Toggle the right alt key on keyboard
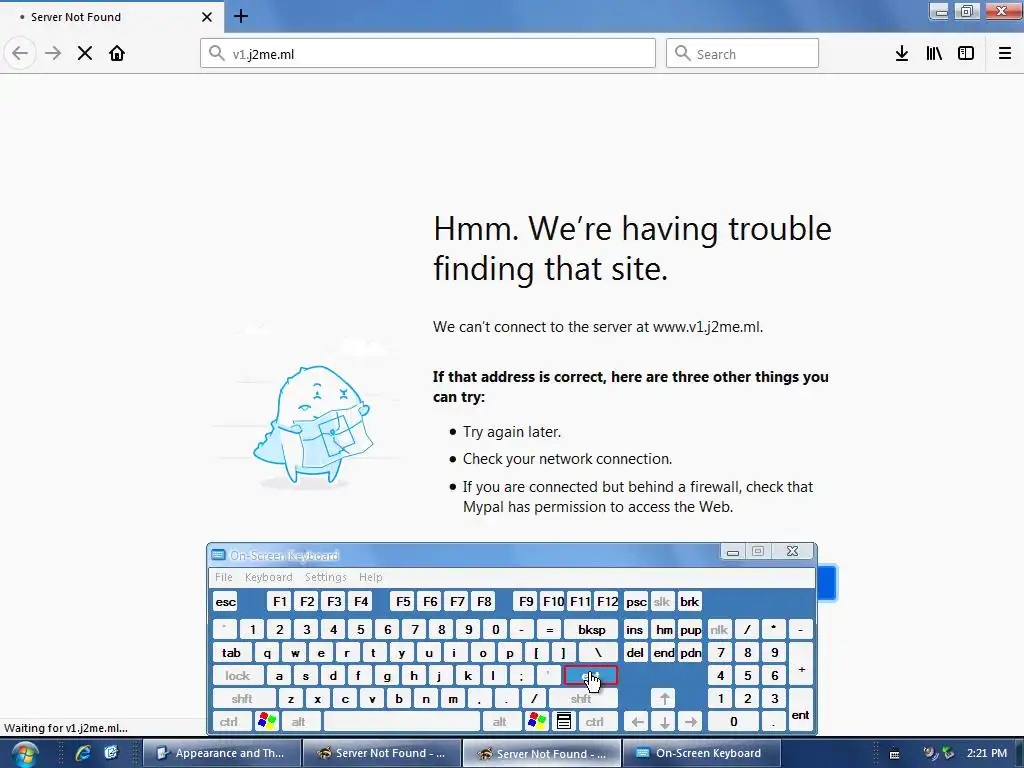 click(500, 722)
